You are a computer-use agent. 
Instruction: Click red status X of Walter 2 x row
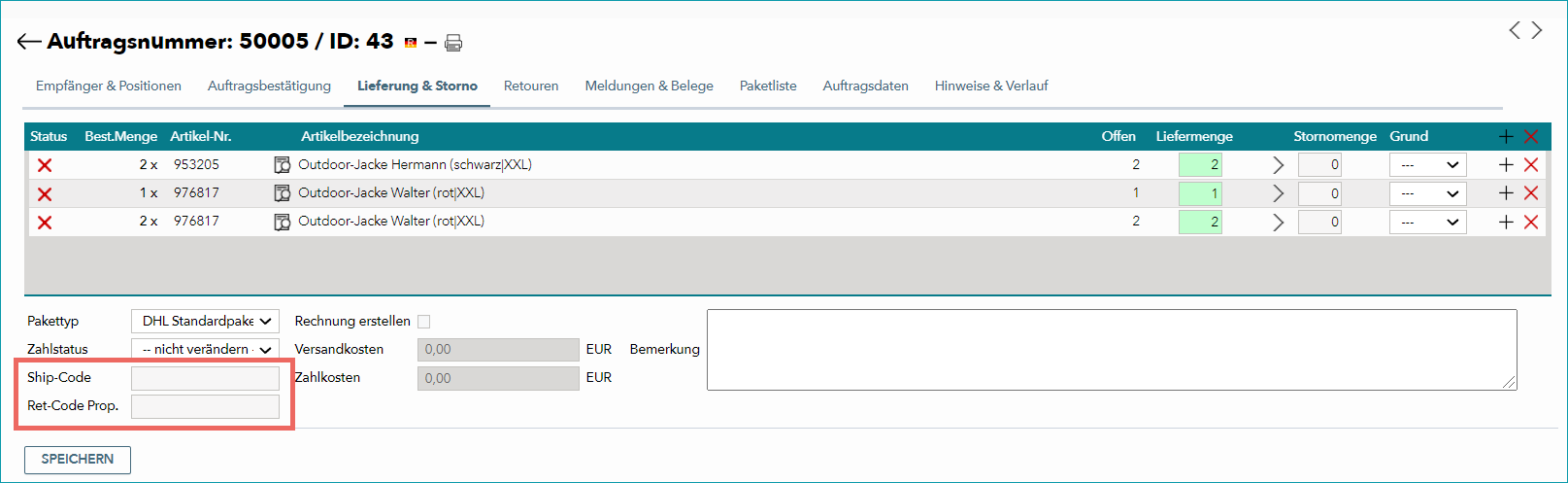click(x=45, y=222)
